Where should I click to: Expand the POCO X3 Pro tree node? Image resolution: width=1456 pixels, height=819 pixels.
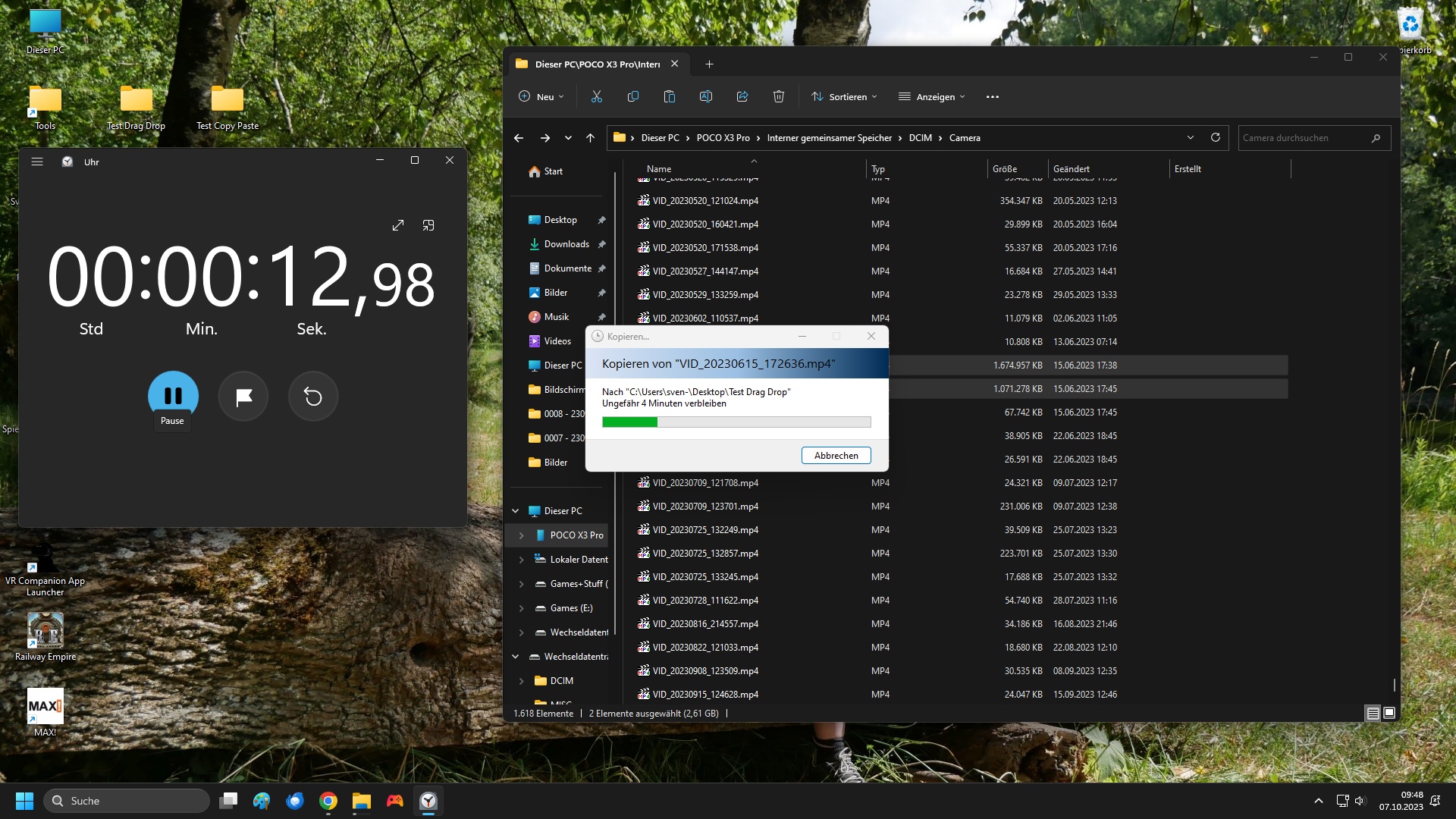click(x=521, y=535)
